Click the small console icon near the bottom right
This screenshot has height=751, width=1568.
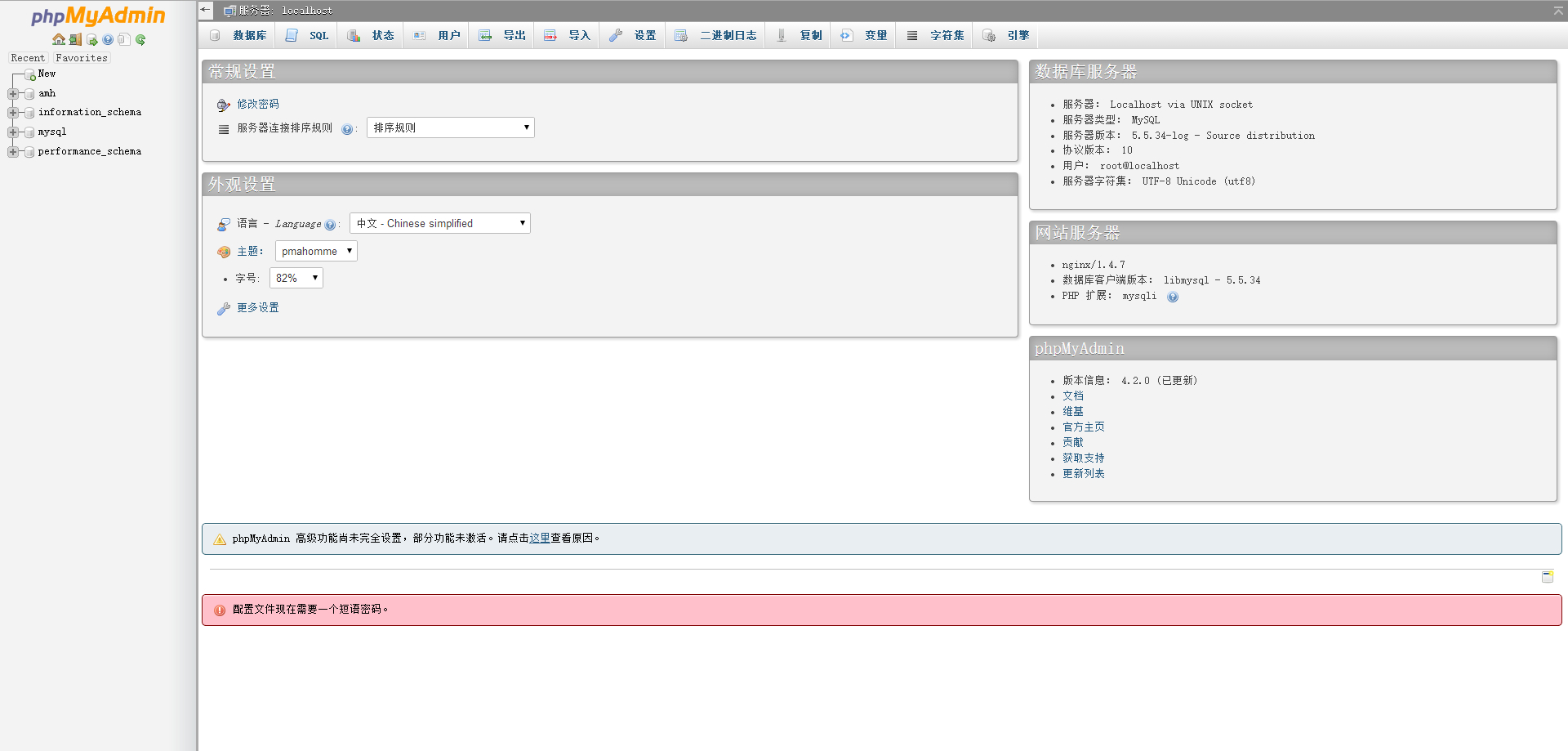pos(1547,577)
